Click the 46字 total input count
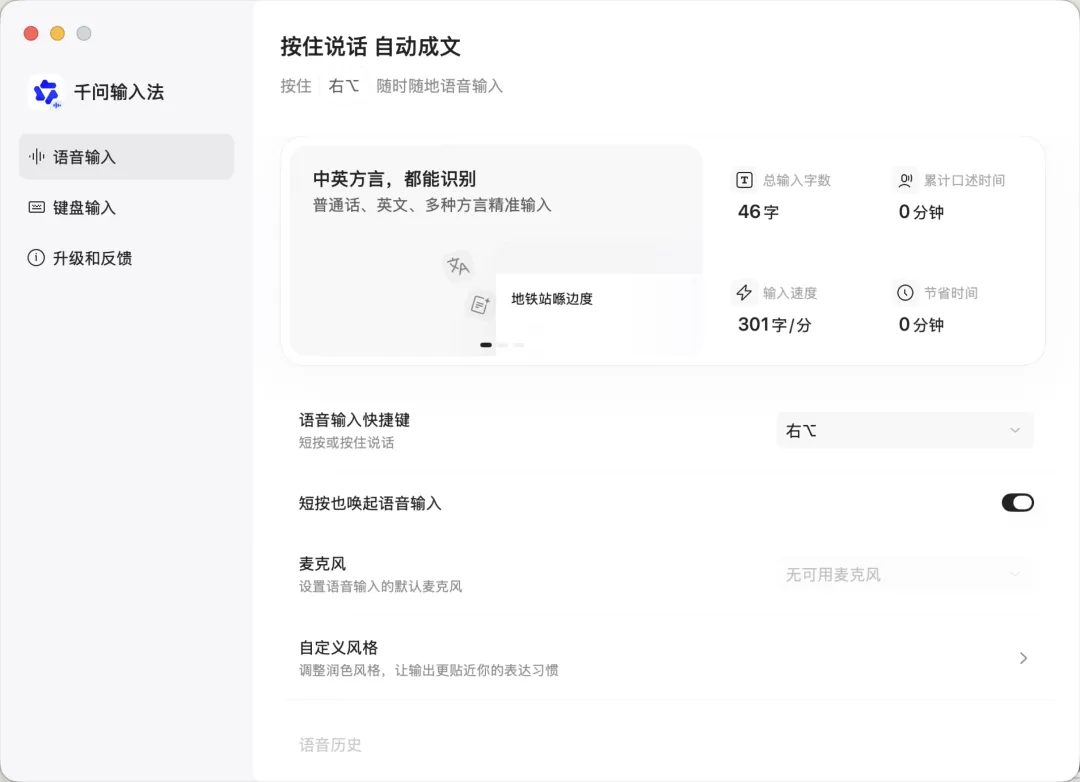 [x=758, y=212]
